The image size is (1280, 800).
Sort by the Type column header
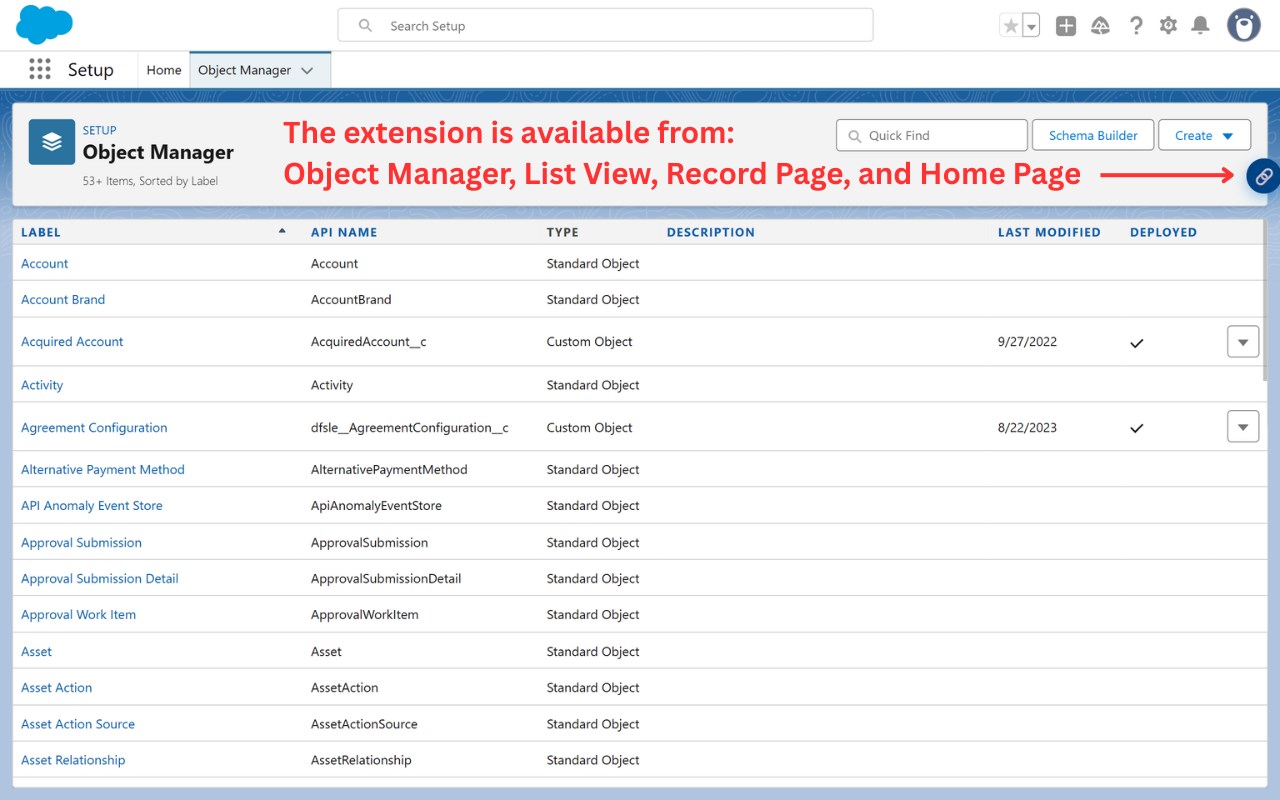[563, 232]
